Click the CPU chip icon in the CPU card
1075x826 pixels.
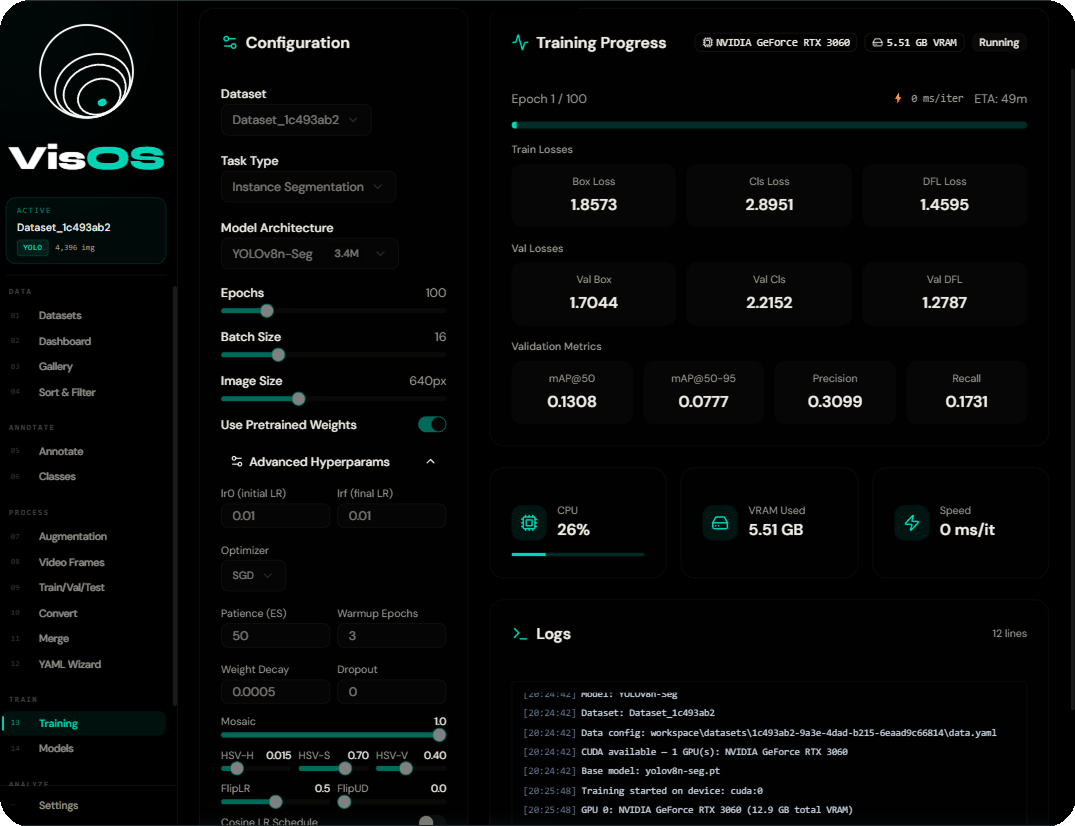pyautogui.click(x=529, y=523)
